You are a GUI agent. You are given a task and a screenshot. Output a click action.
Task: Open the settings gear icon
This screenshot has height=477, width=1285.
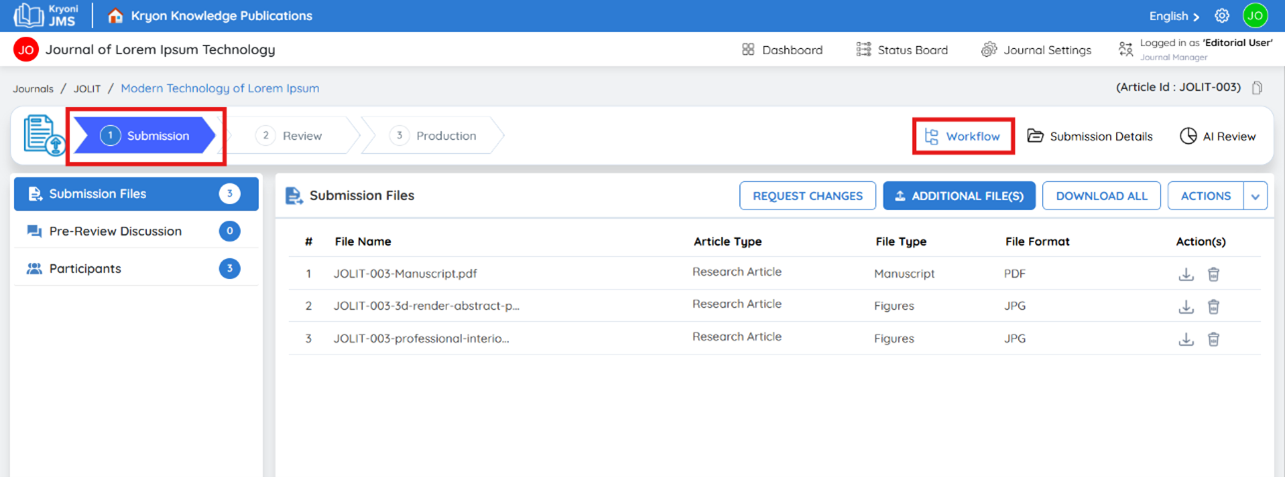point(1222,16)
